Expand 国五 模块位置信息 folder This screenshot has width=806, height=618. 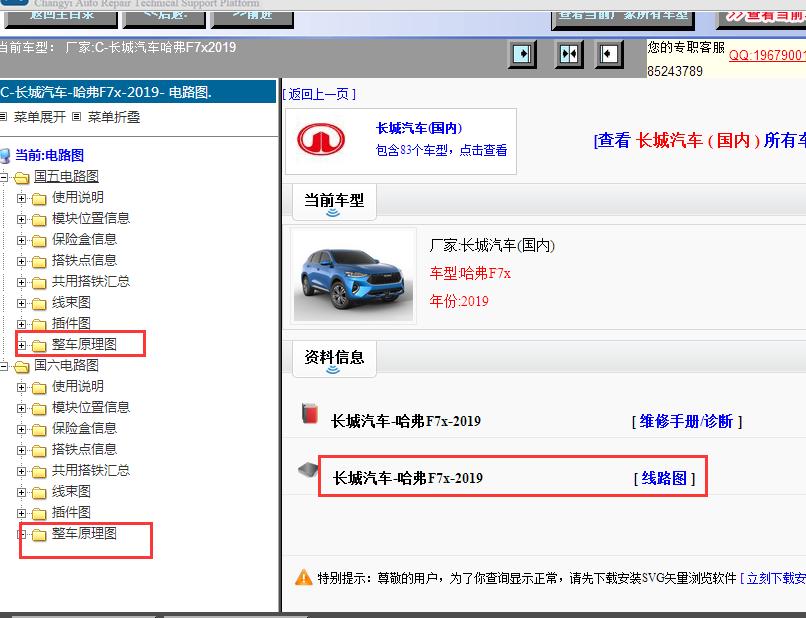click(x=22, y=219)
